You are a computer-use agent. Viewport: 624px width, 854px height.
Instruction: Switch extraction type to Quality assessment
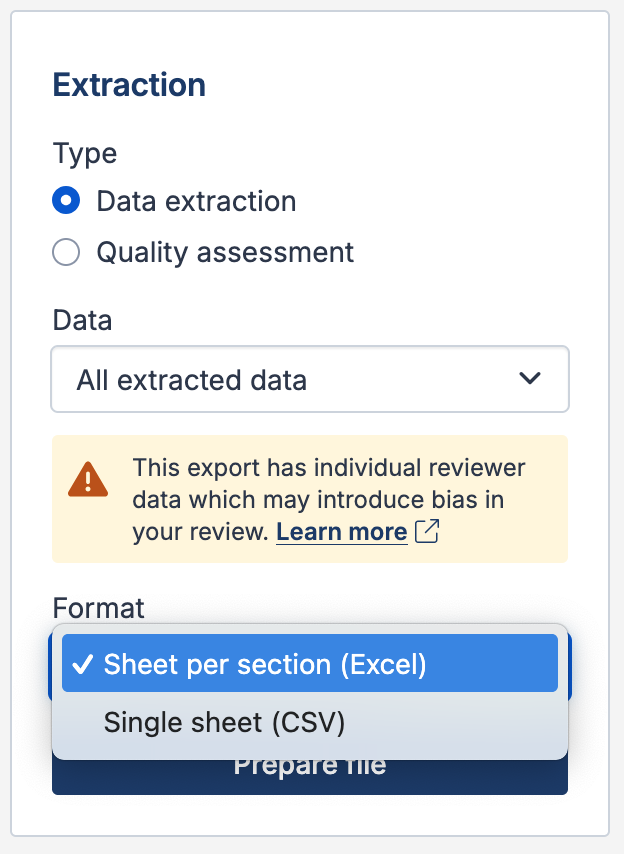pos(65,252)
